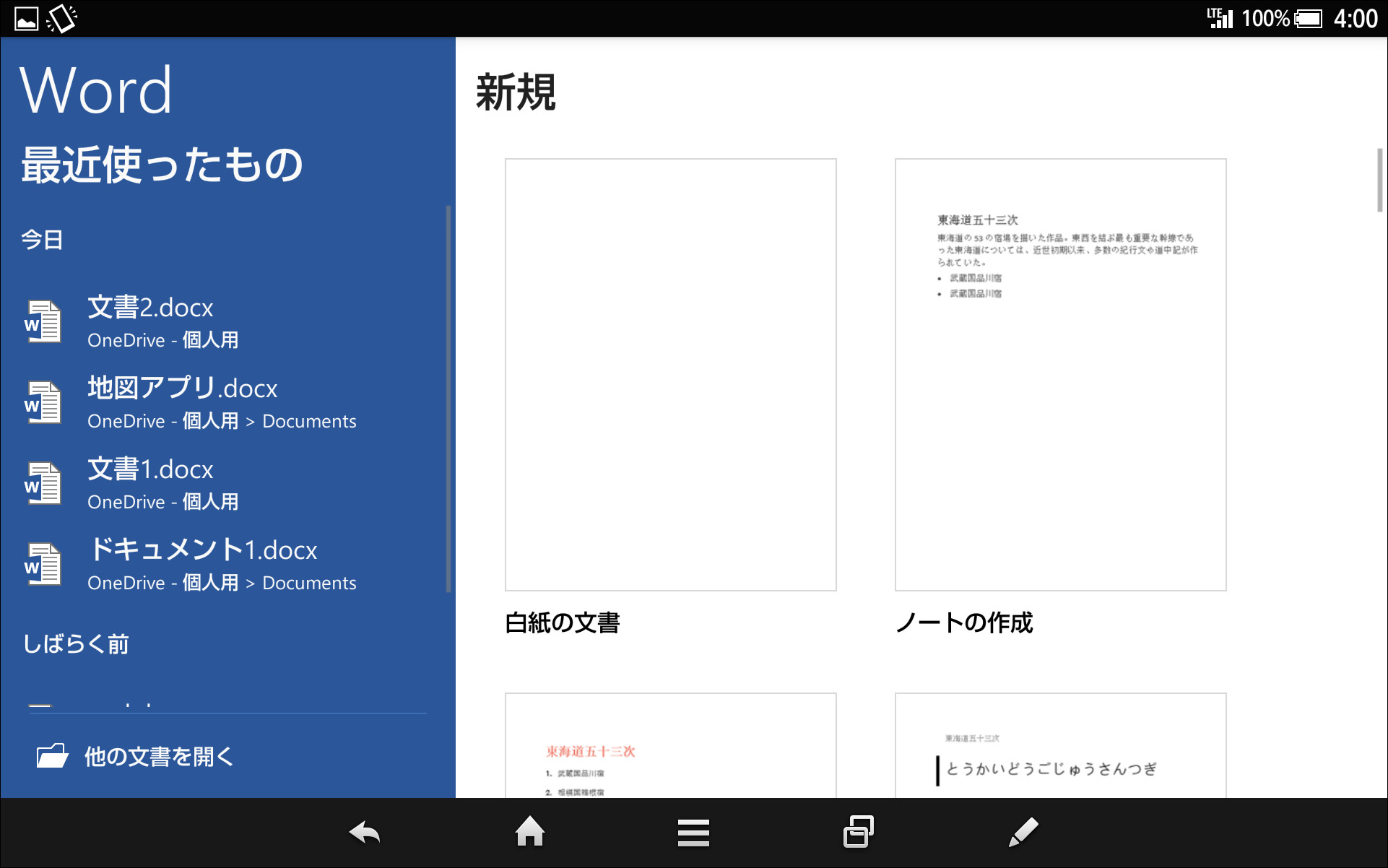Open 文書1.docx stored on OneDrive

[x=149, y=470]
